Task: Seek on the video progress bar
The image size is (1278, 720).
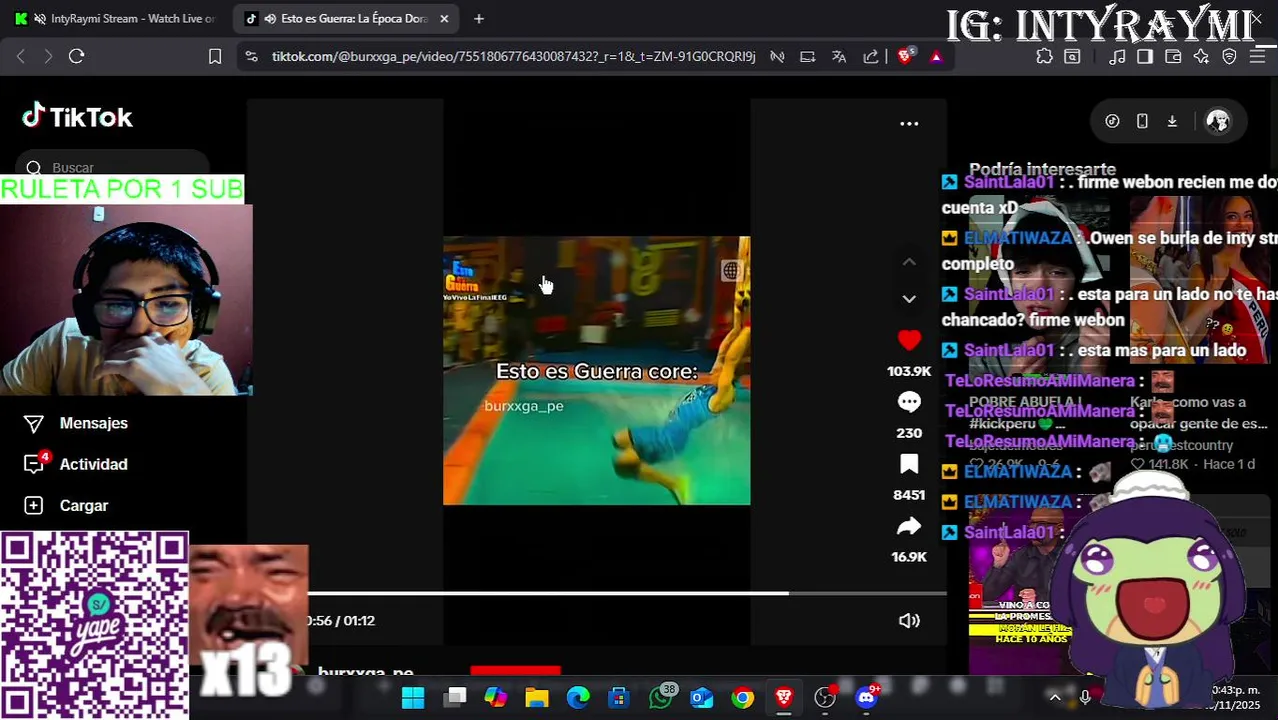Action: [626, 594]
